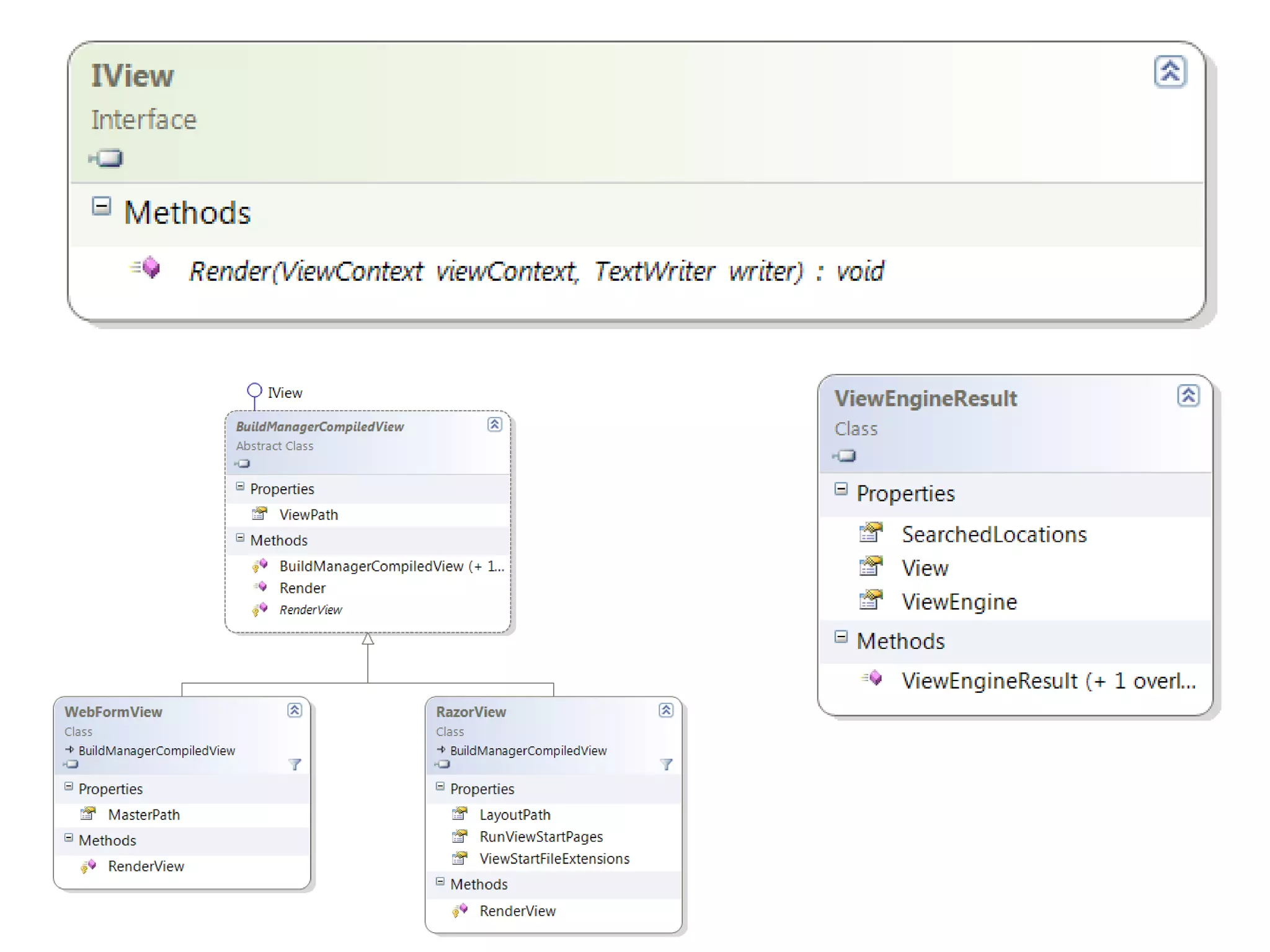Collapse ViewEngineResult Methods section
Image resolution: width=1270 pixels, height=952 pixels.
point(841,637)
